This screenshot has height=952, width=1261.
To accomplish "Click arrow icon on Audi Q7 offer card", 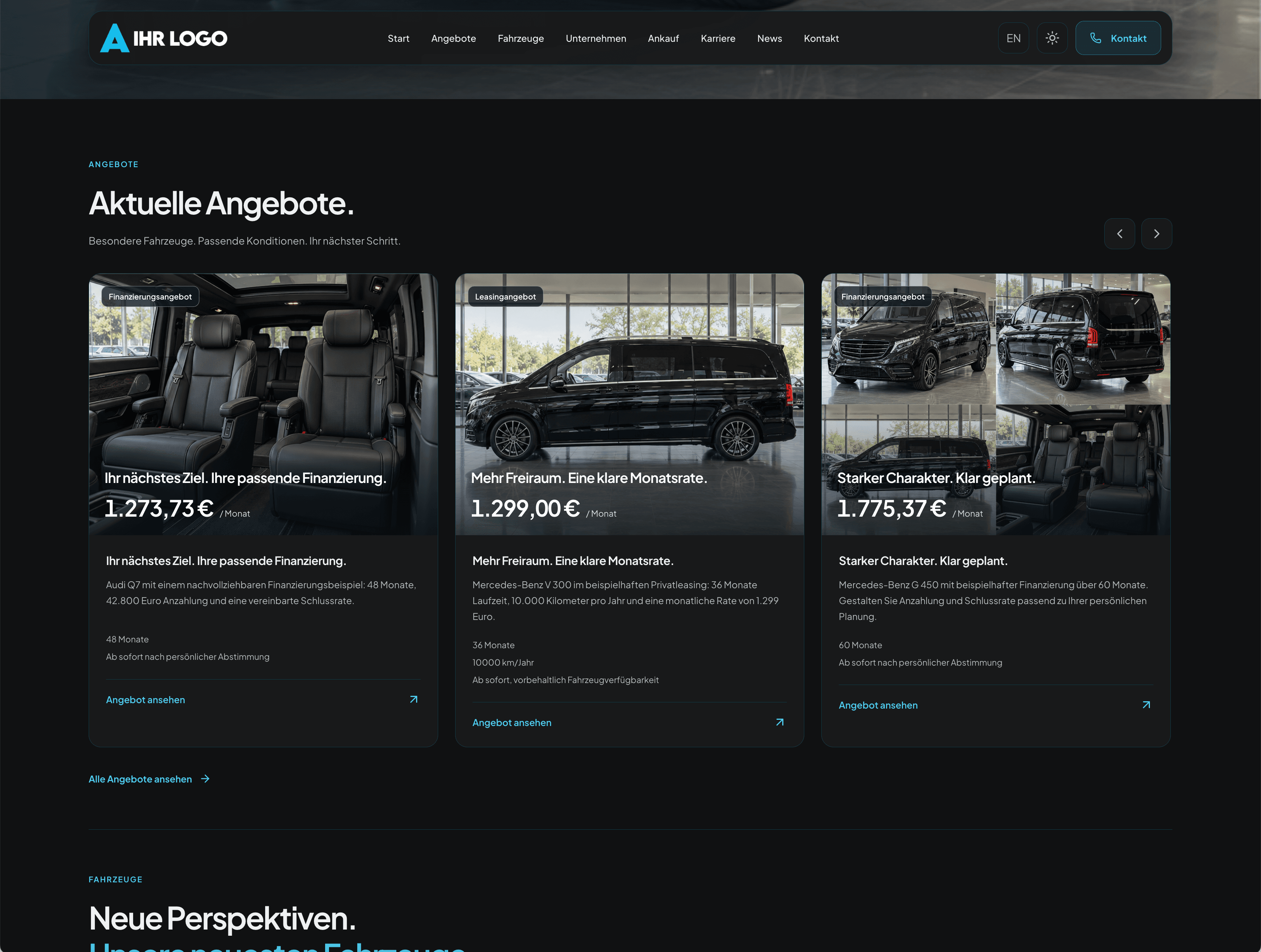I will pos(414,699).
